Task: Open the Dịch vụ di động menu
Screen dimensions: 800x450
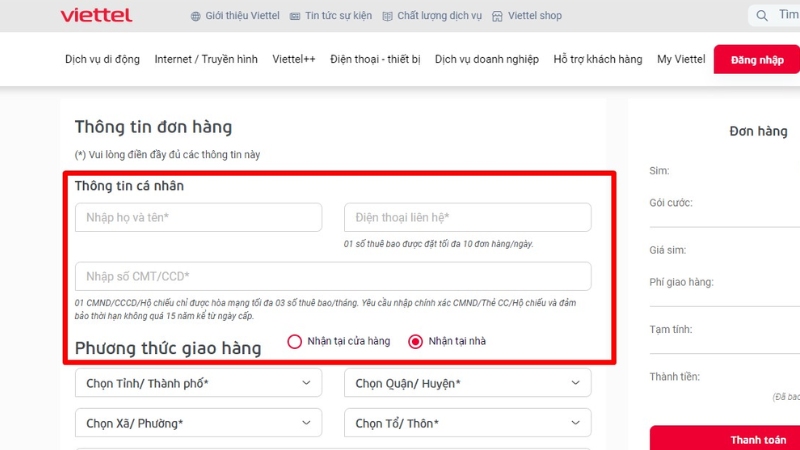Action: pos(102,59)
